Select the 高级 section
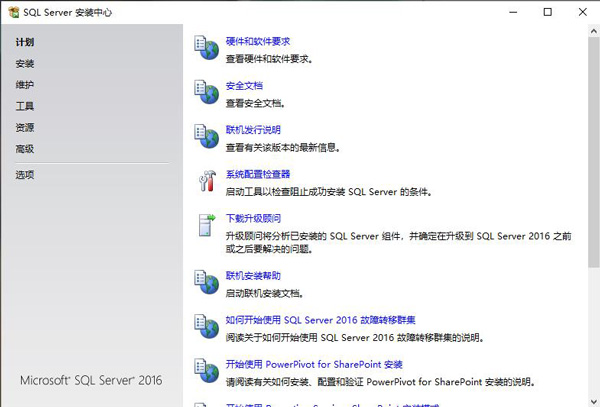This screenshot has height=407, width=600. pos(25,148)
